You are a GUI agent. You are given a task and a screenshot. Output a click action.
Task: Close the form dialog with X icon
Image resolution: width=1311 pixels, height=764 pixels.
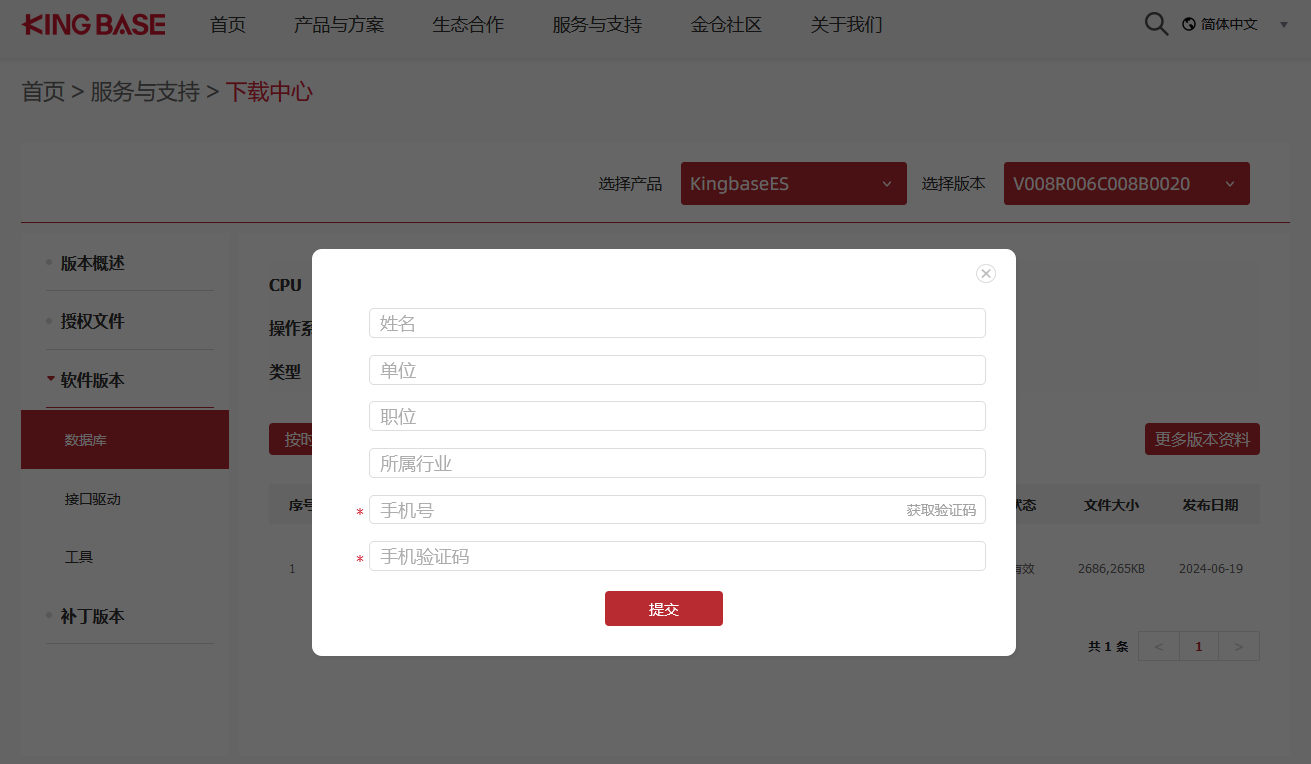click(986, 273)
